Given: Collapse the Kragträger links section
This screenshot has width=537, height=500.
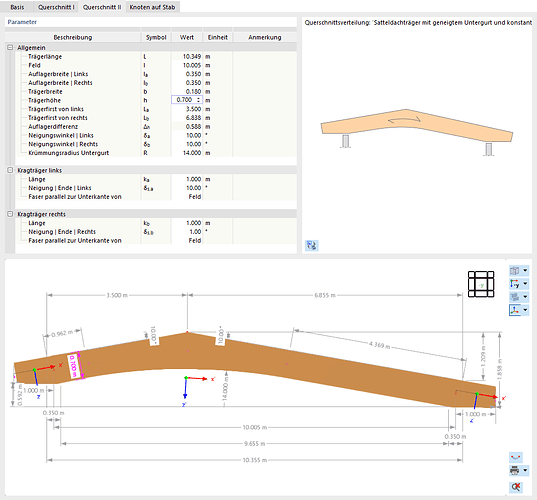Looking at the screenshot, I should 10,170.
